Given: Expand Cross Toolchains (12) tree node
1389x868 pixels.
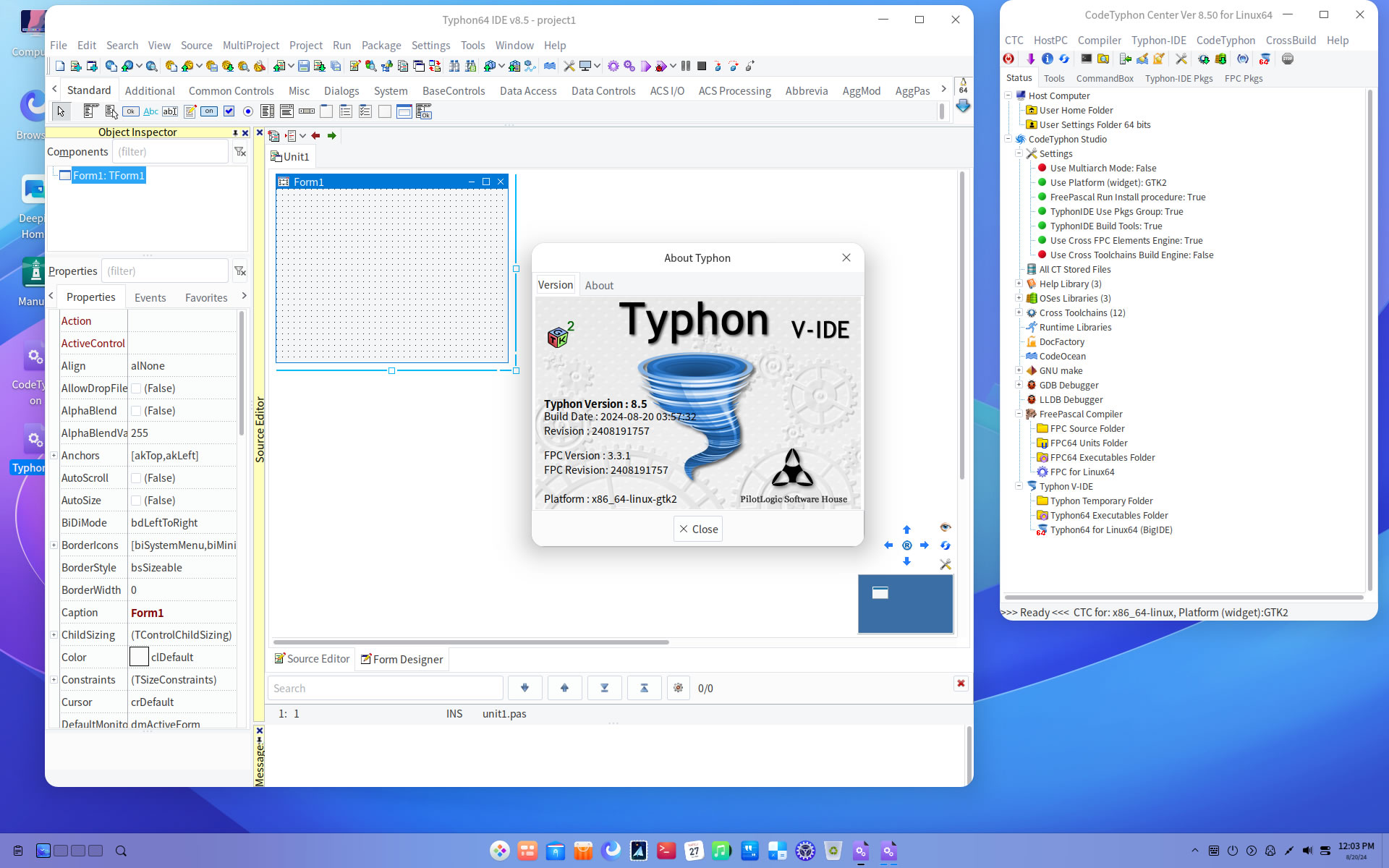Looking at the screenshot, I should point(1019,312).
